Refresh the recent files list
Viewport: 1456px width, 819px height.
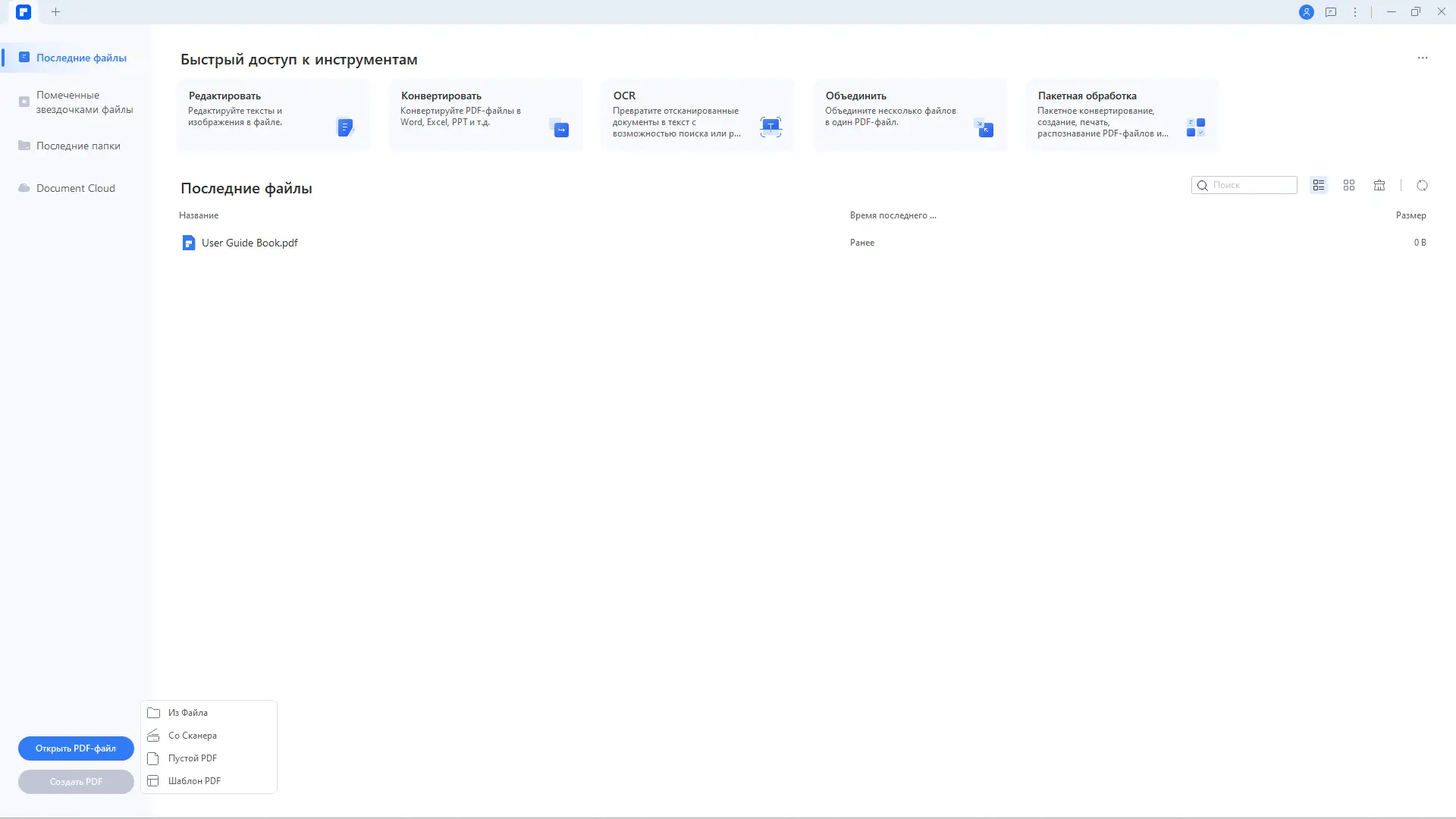(x=1422, y=185)
